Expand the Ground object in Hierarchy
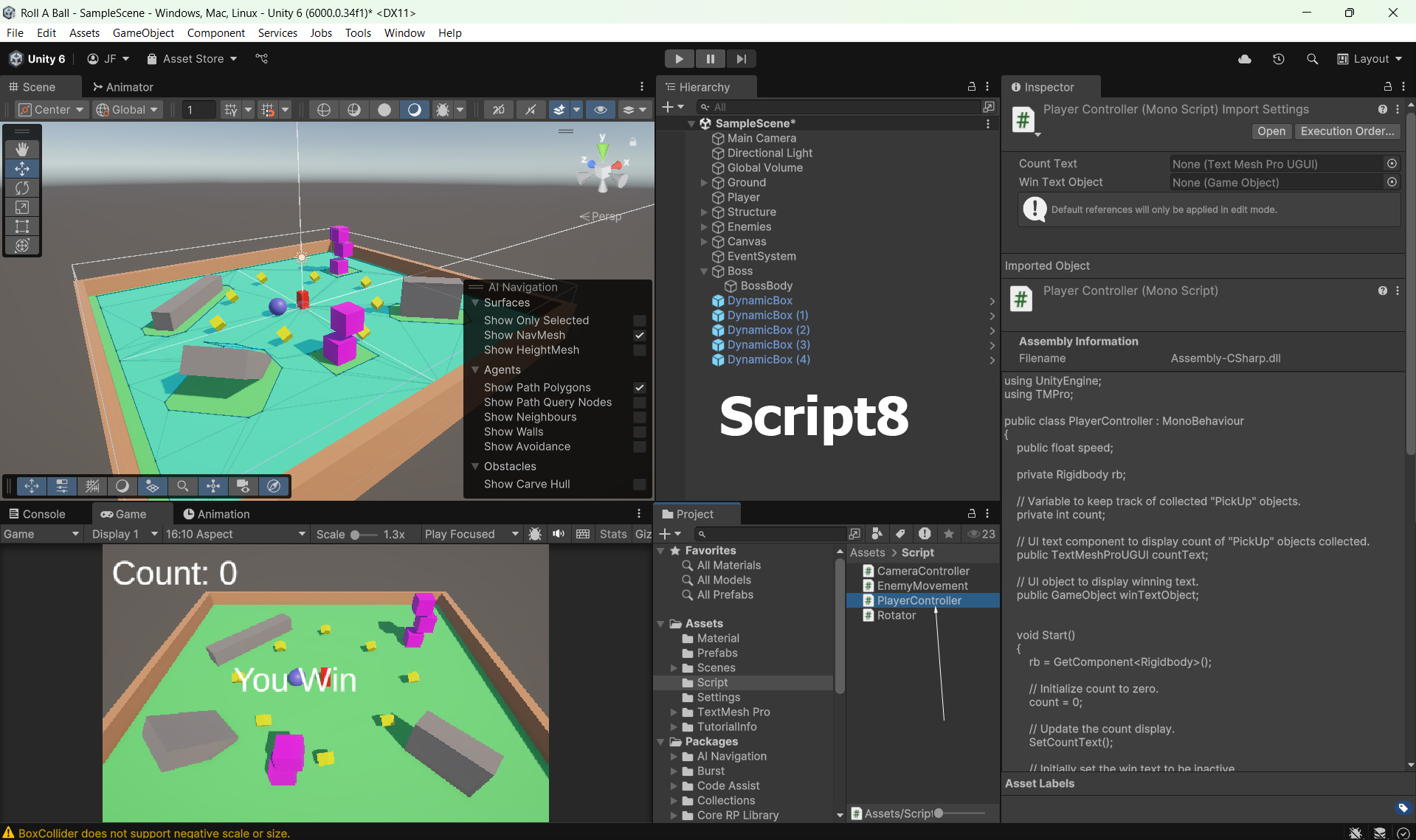1416x840 pixels. [704, 183]
